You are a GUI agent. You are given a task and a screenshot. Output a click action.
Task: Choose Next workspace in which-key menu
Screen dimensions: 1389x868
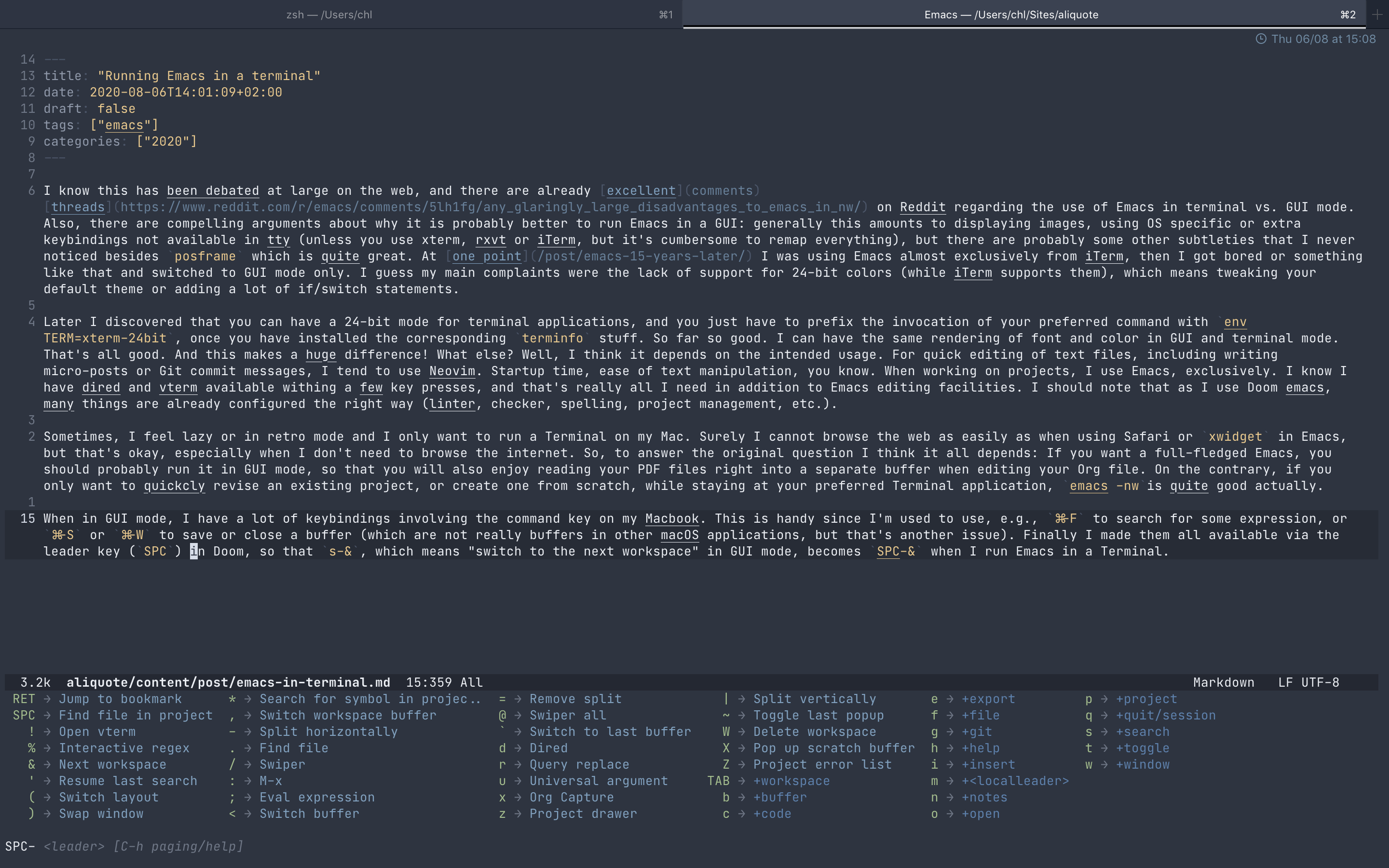(x=112, y=765)
